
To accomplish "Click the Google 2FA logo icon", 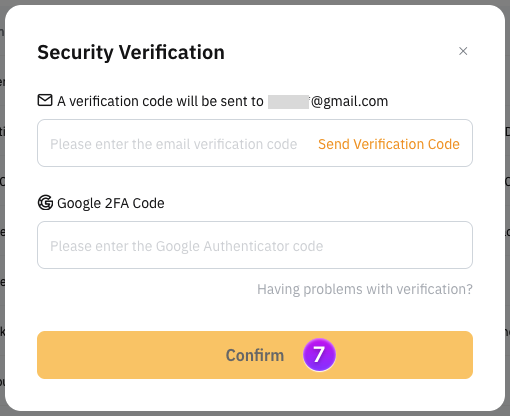I will pyautogui.click(x=45, y=203).
